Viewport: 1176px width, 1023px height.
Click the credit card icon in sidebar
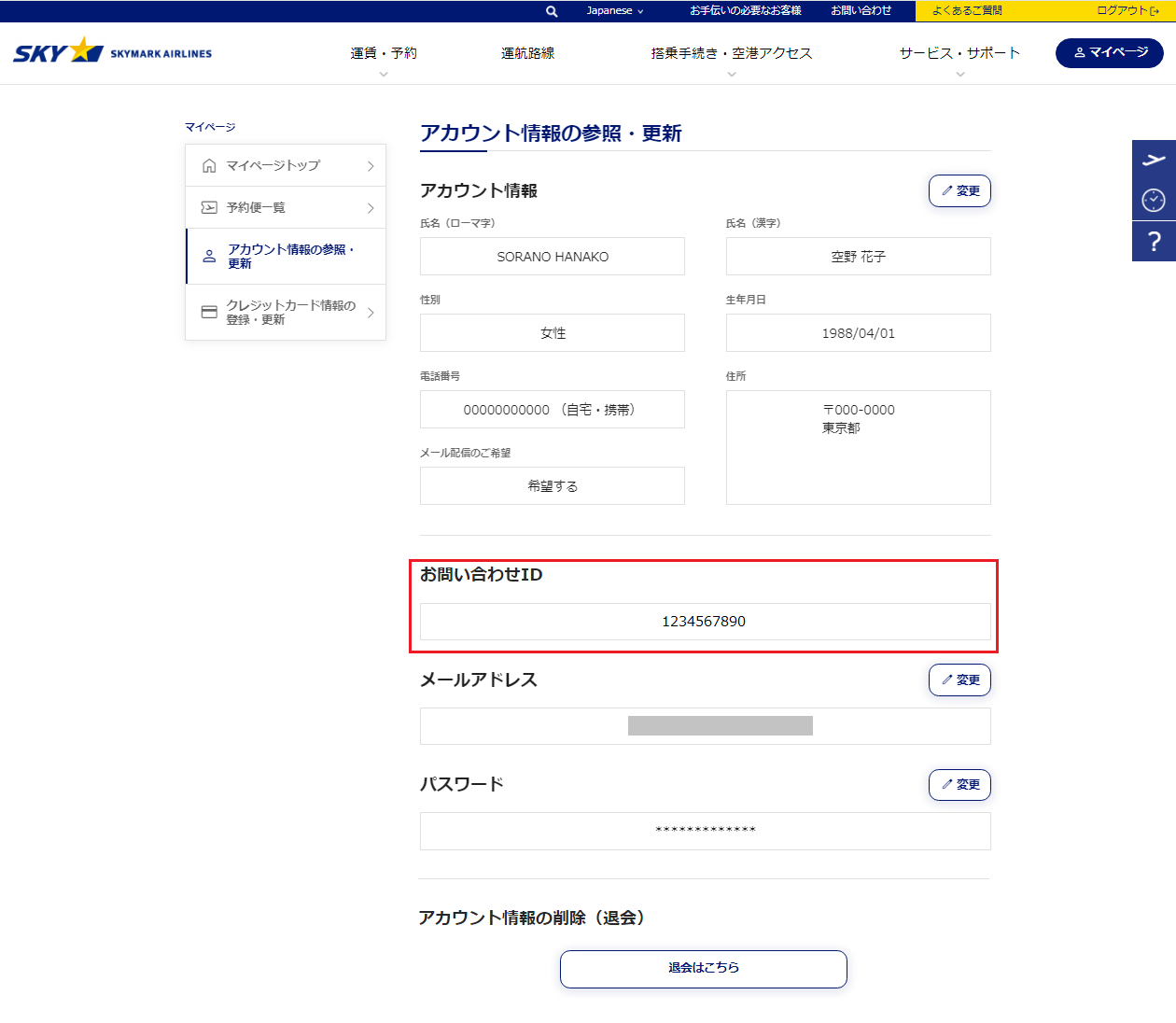[x=209, y=313]
